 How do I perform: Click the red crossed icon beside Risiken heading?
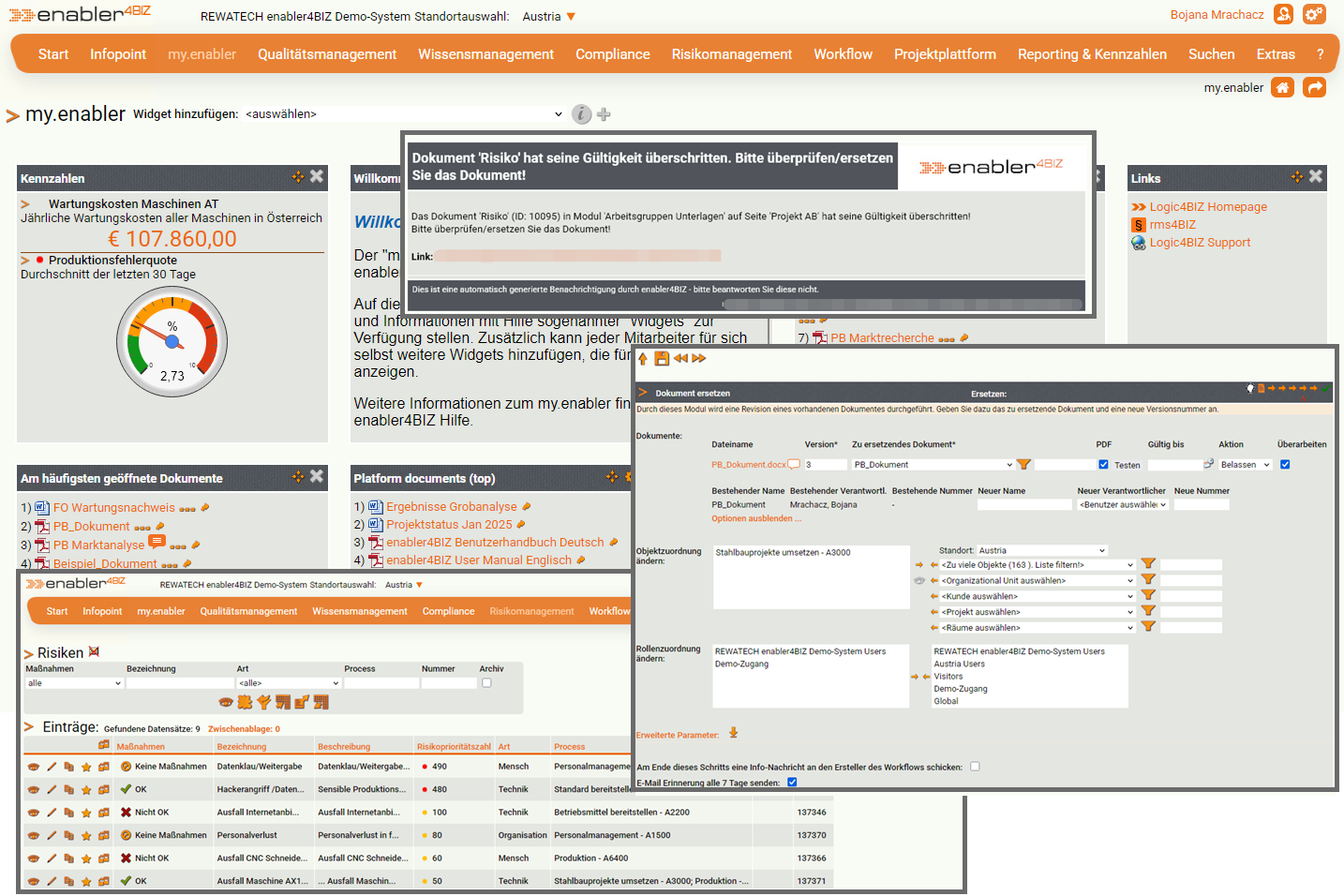click(x=94, y=651)
